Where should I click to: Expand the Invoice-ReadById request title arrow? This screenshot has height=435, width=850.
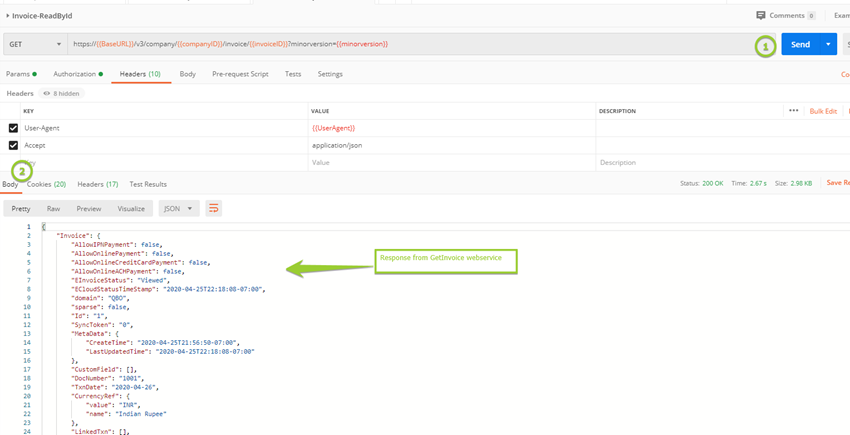tap(8, 16)
